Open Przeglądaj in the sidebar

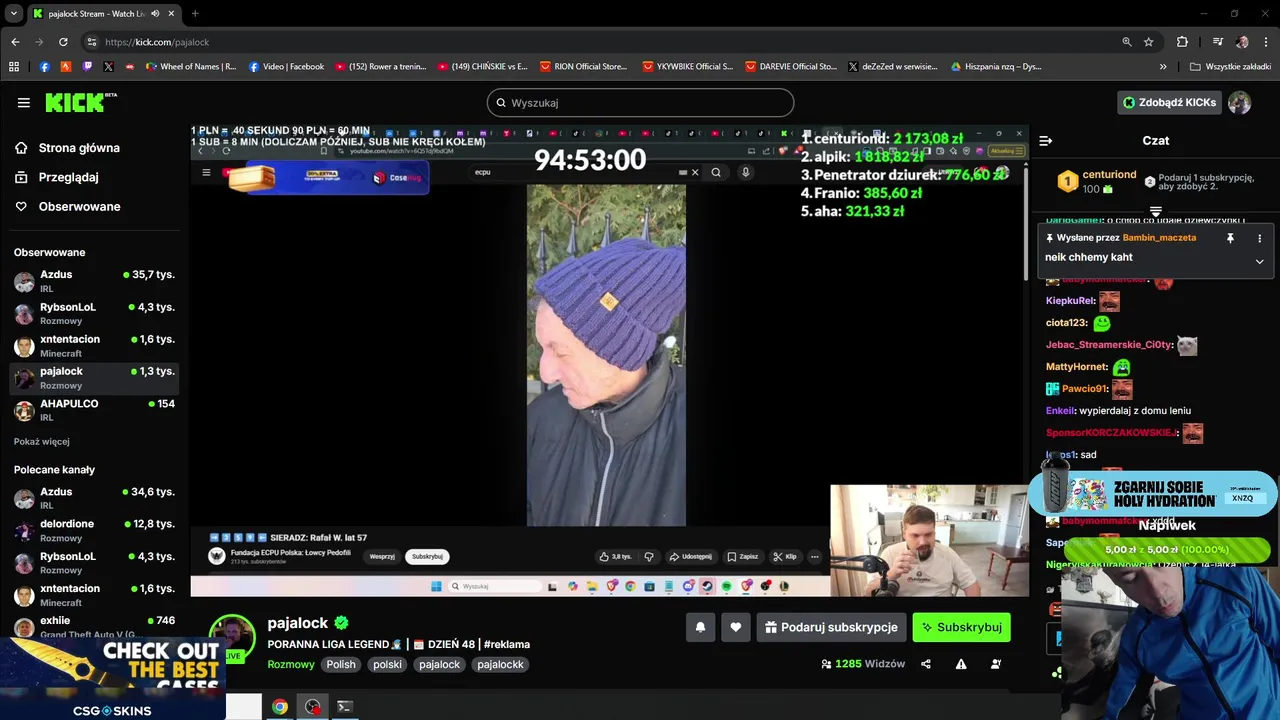pos(68,177)
